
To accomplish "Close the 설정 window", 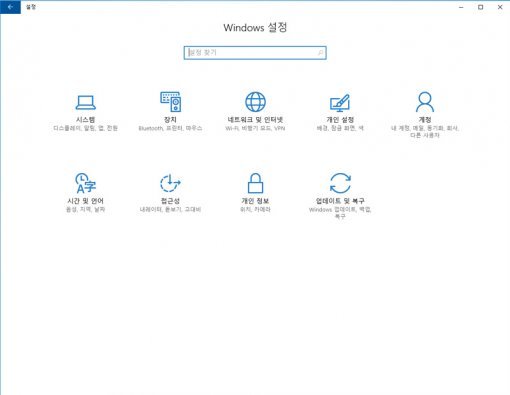I will pyautogui.click(x=500, y=7).
